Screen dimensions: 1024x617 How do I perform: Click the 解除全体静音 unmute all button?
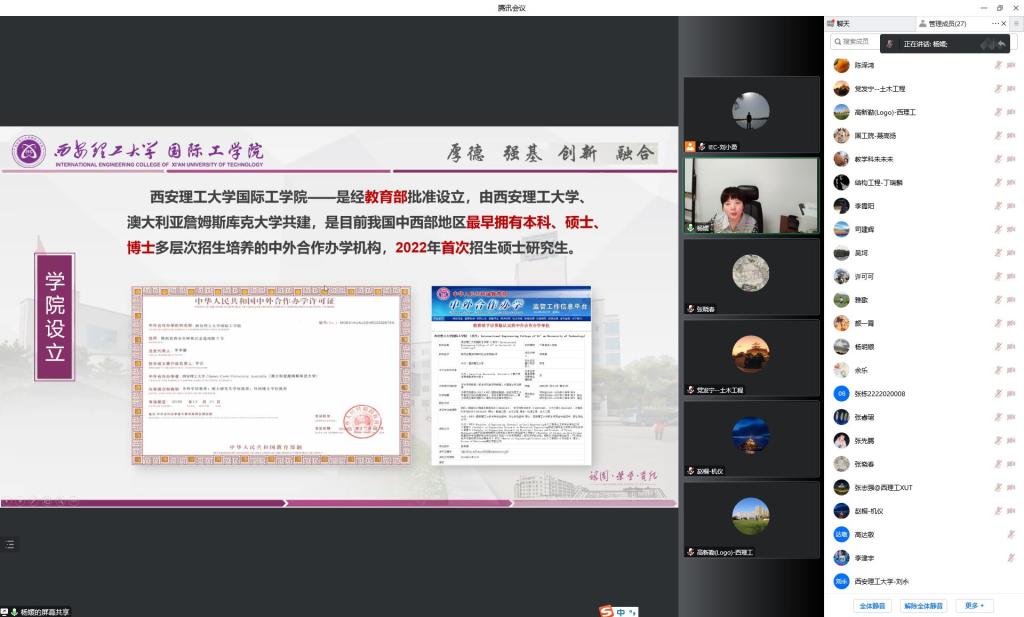point(923,606)
